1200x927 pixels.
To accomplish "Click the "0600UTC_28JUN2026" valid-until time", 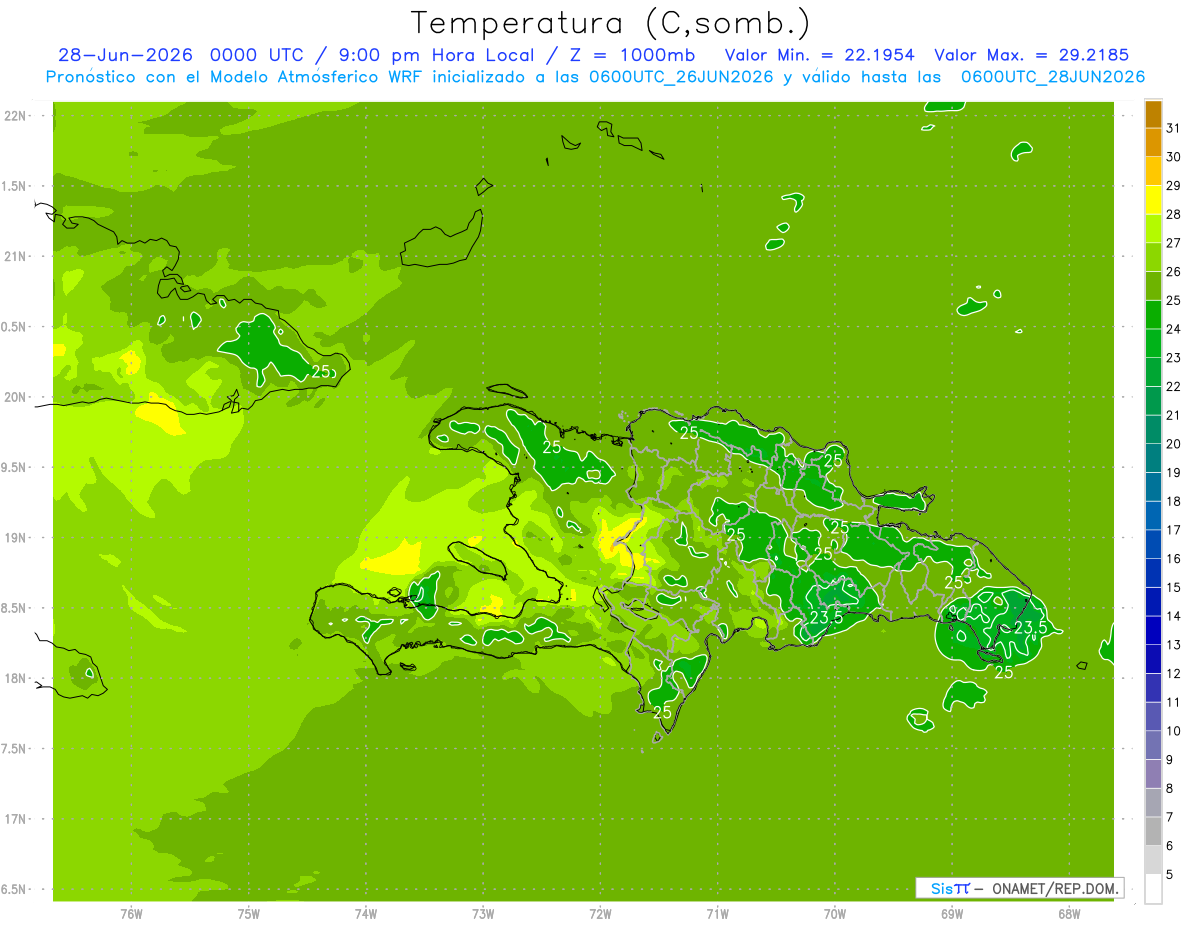I will (x=1053, y=77).
